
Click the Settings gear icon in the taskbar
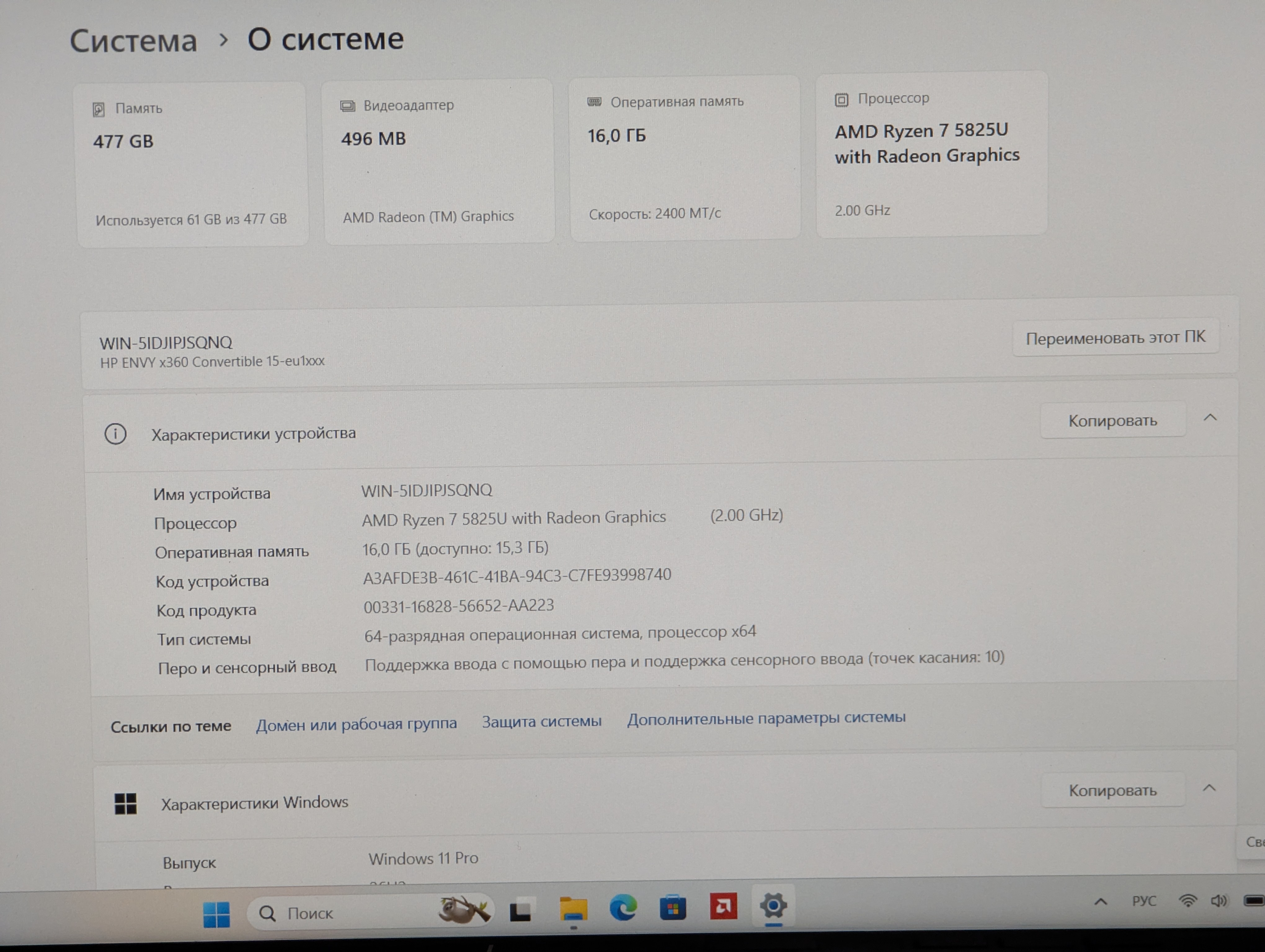[773, 906]
